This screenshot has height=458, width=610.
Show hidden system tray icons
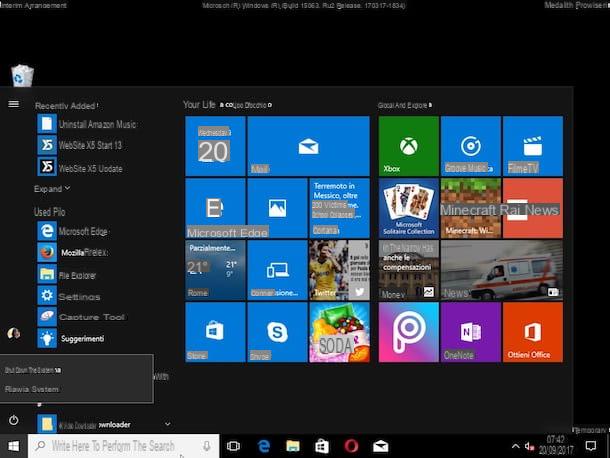(515, 446)
